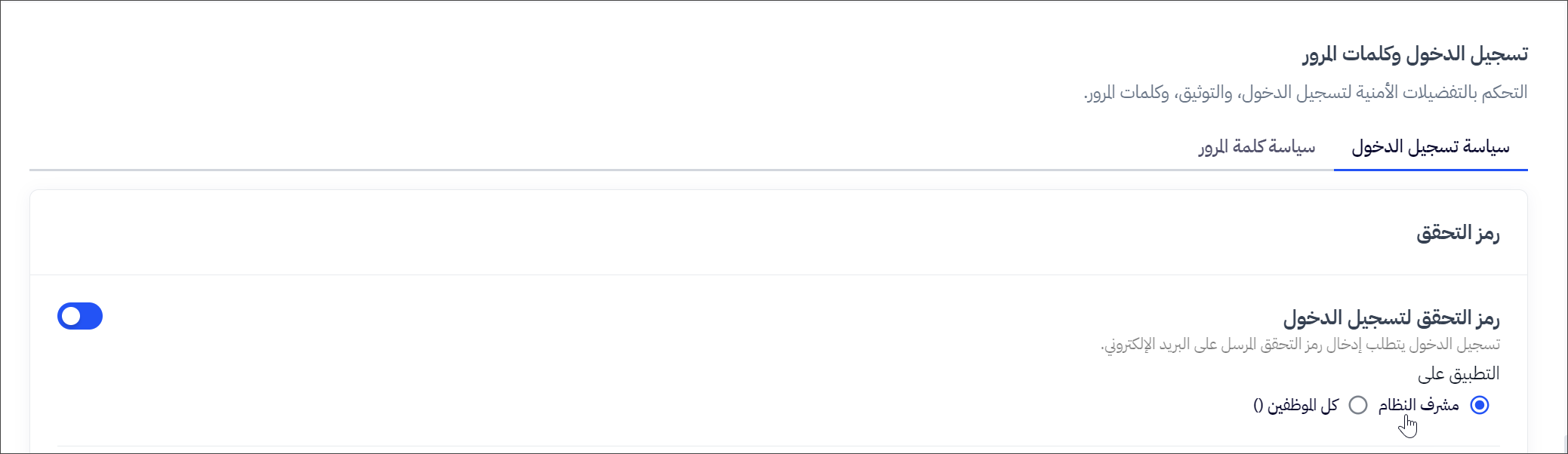Click the white knob of the verification toggle
Screen dimensions: 1568x454
click(x=71, y=317)
